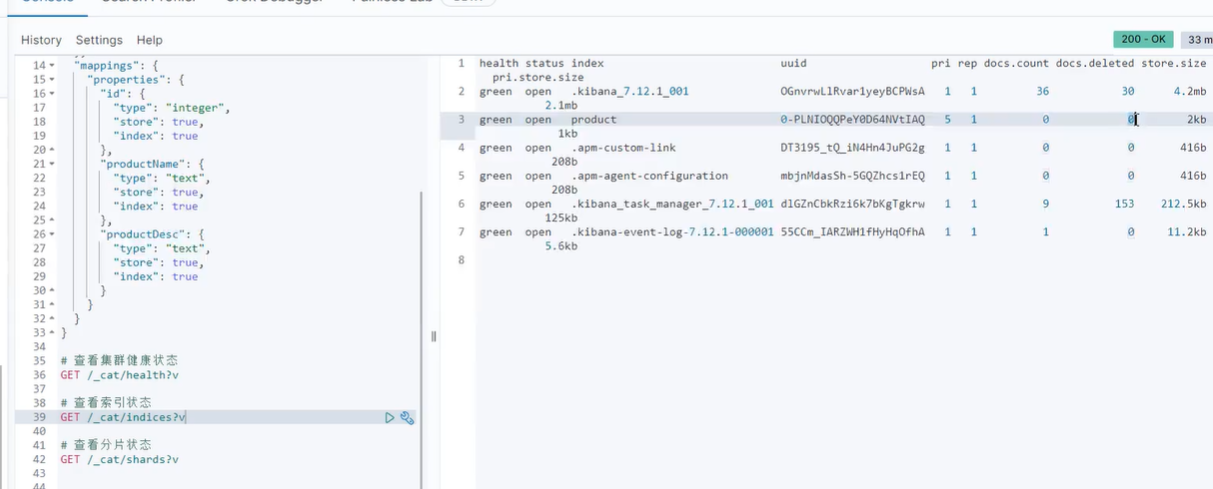Click uuid DT3195_tQ_iN4Hn4JuPG2g
The width and height of the screenshot is (1213, 489).
852,147
